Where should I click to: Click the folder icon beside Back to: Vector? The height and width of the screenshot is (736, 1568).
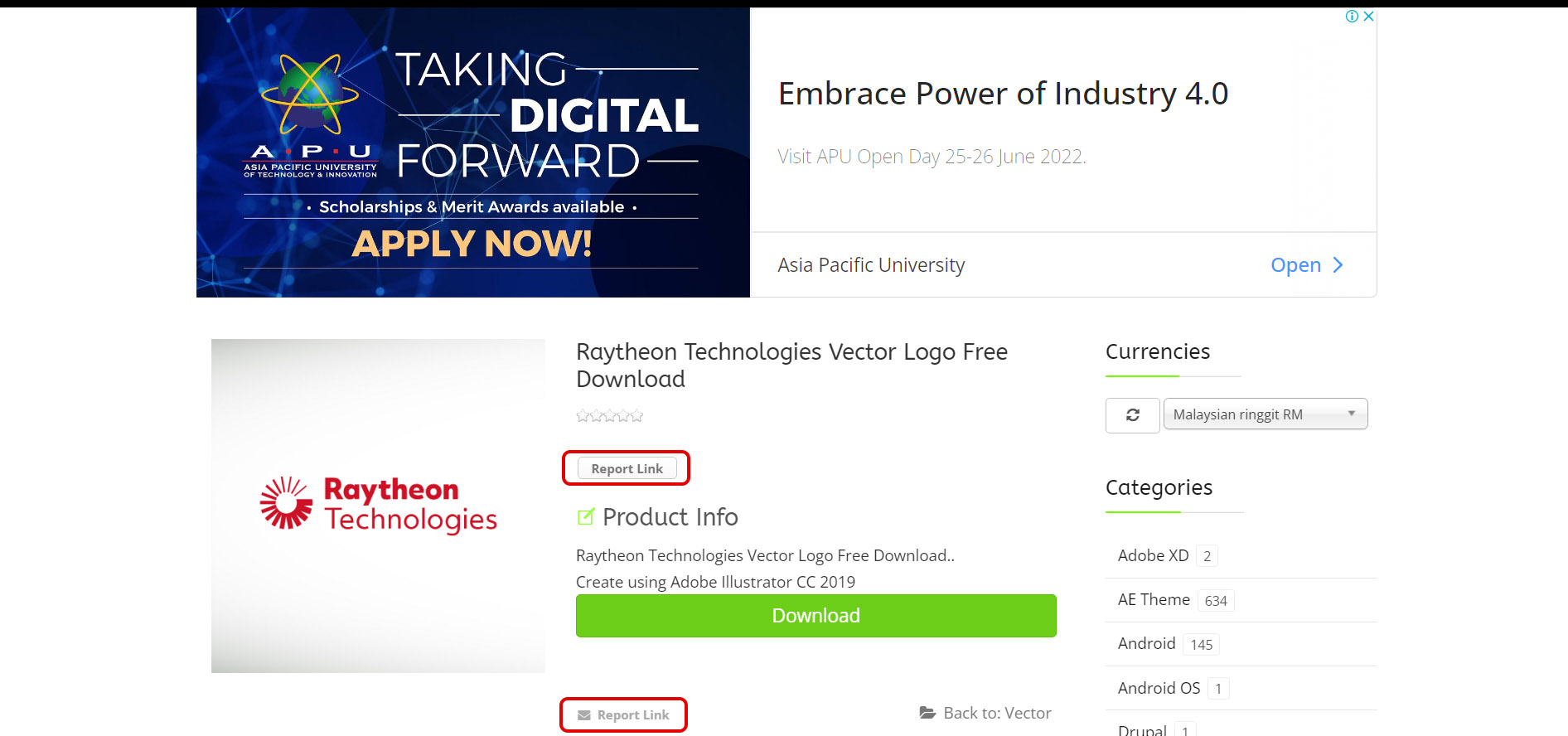(927, 713)
